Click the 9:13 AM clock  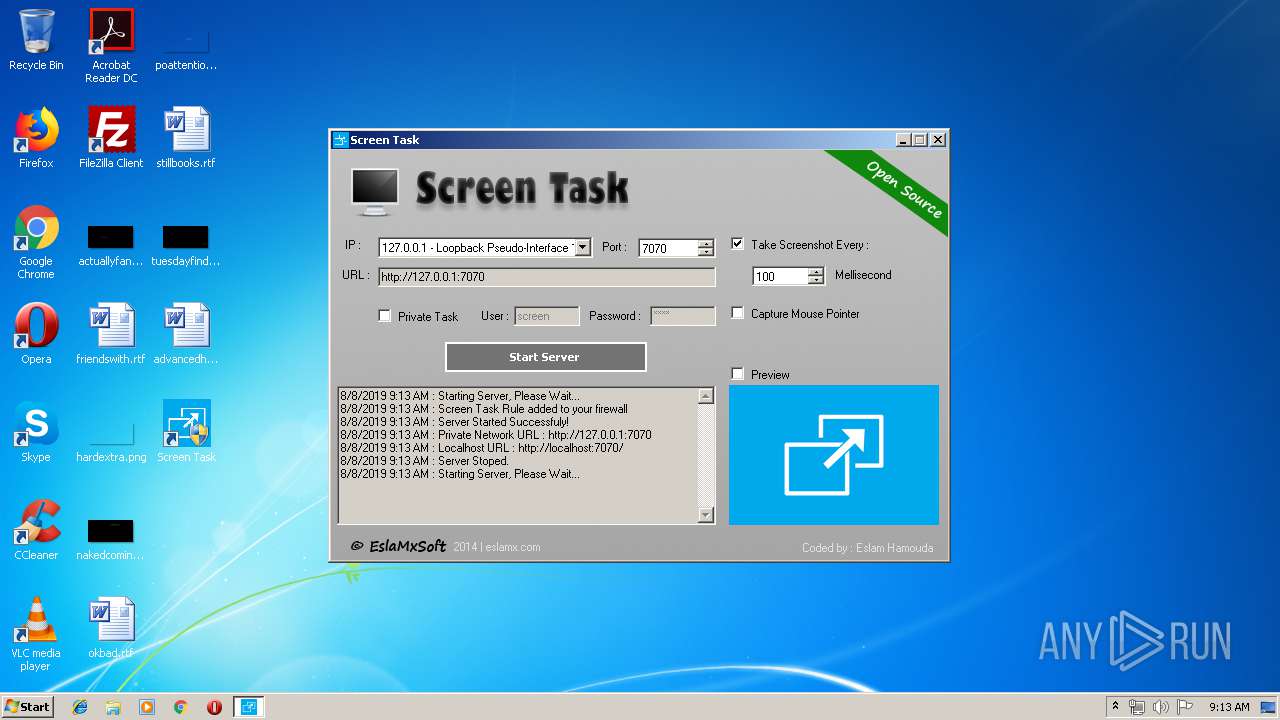pyautogui.click(x=1228, y=707)
